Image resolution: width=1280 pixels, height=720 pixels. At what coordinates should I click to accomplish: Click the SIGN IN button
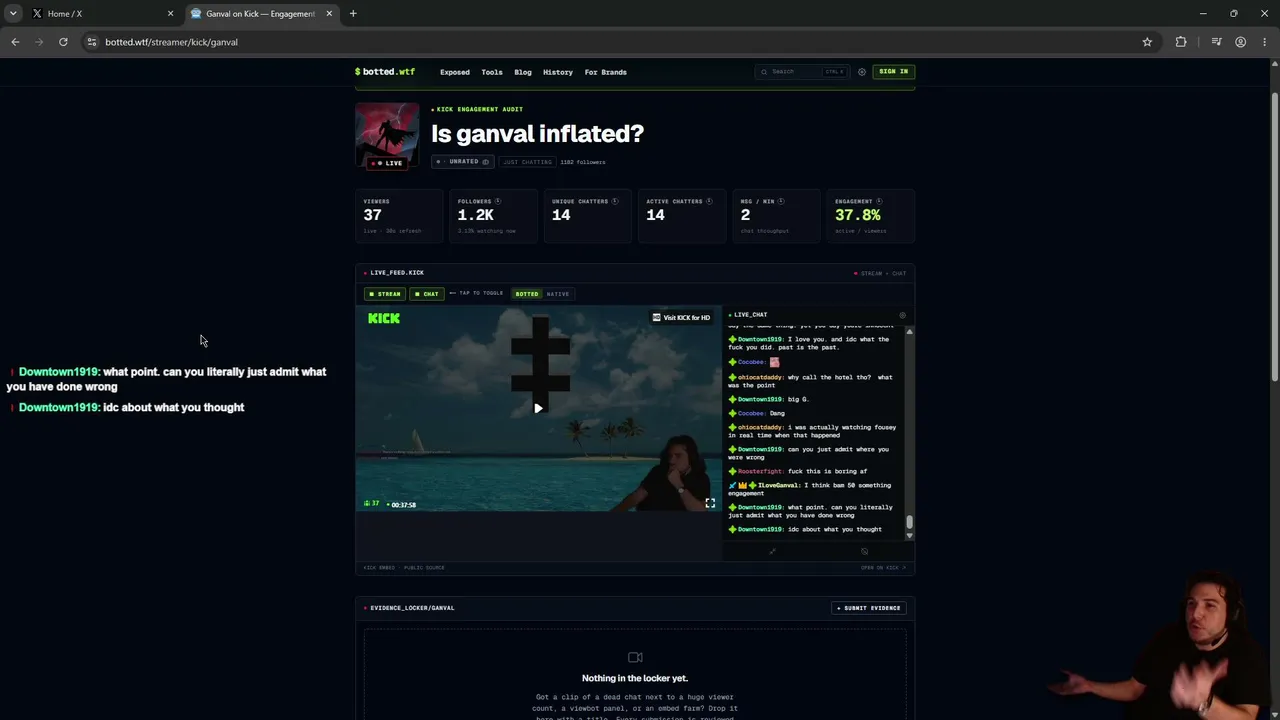pos(894,72)
